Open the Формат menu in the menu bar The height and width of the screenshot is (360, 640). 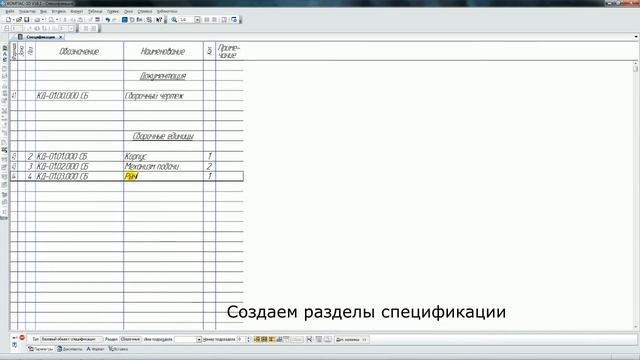point(77,11)
